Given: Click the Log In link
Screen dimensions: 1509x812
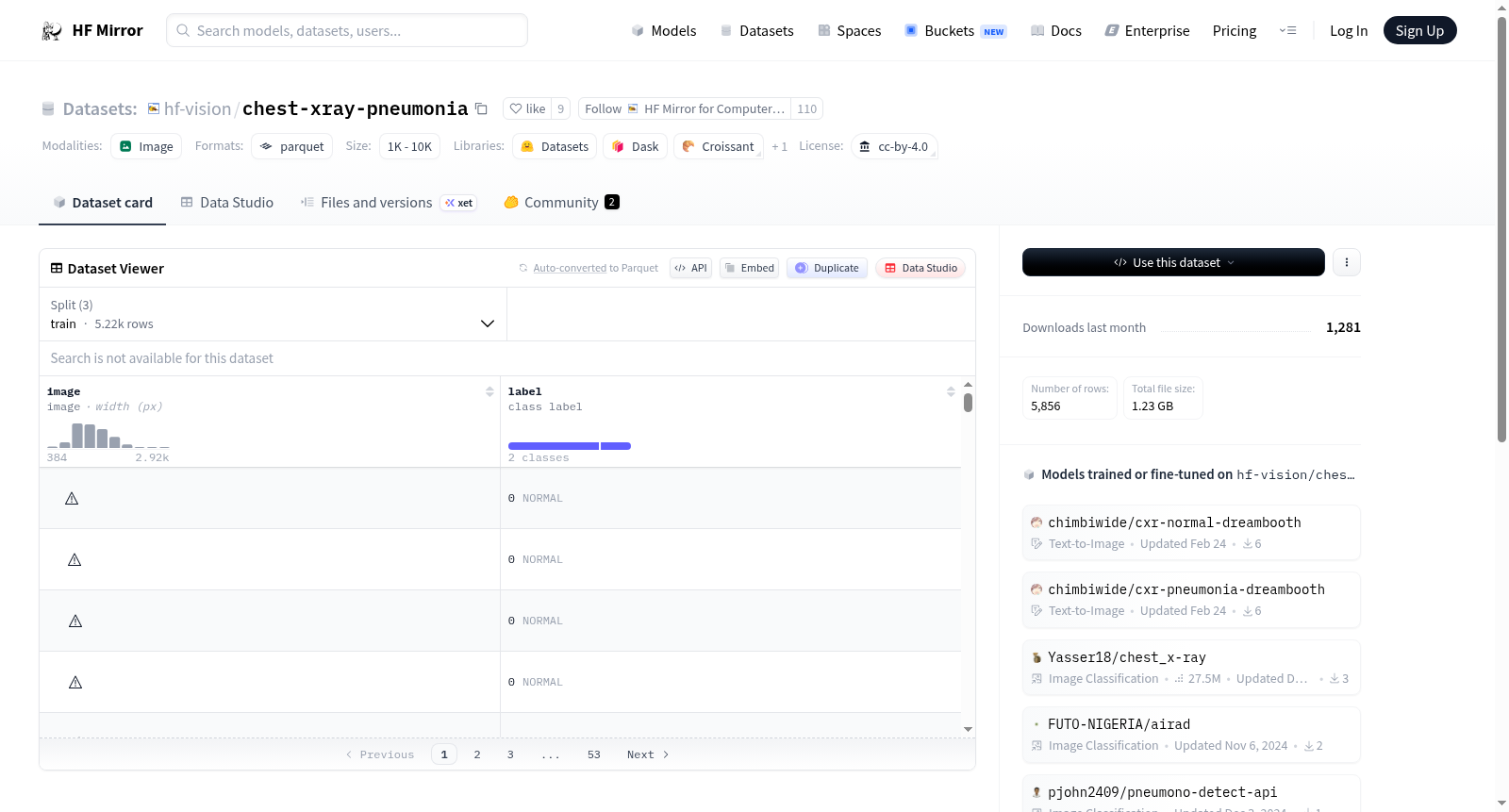Looking at the screenshot, I should click(1349, 31).
